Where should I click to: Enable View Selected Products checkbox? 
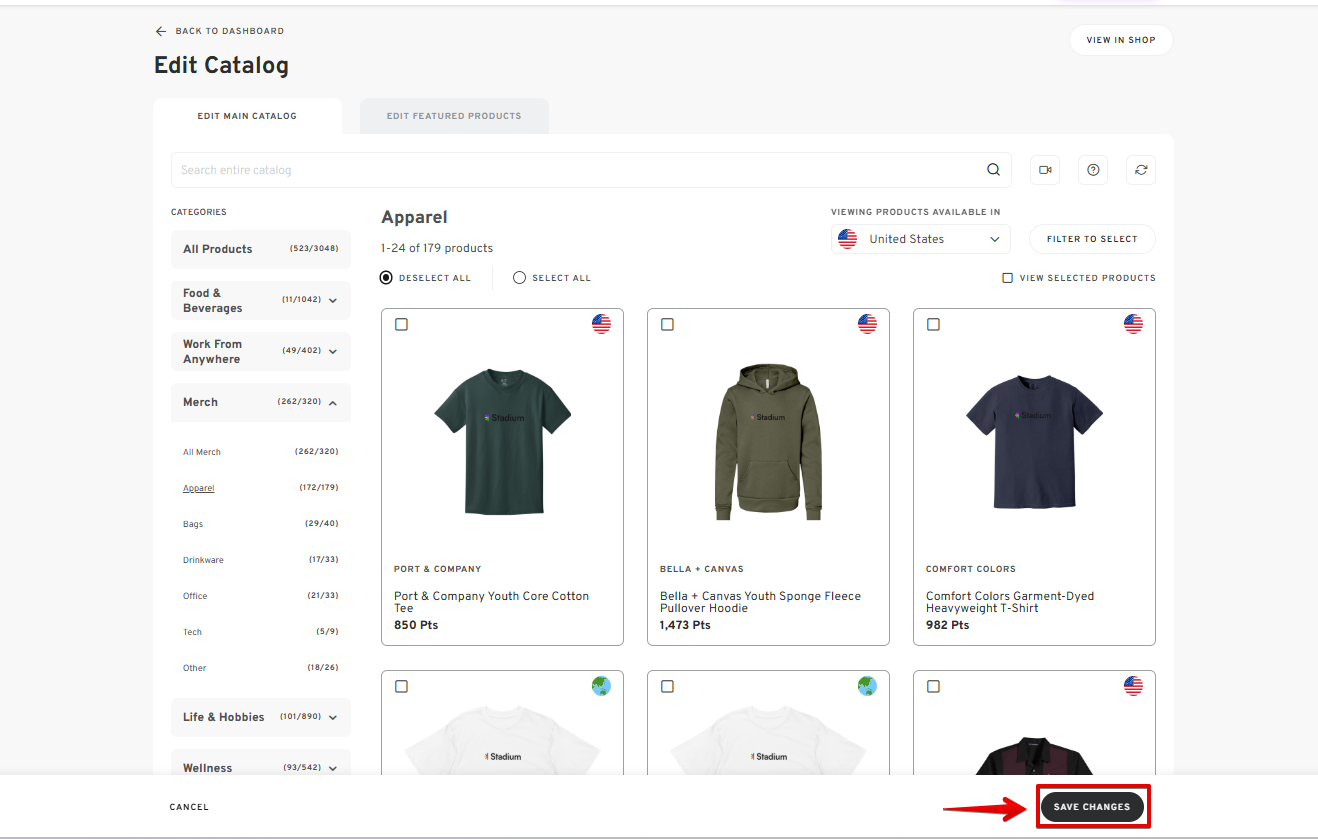[x=1007, y=278]
